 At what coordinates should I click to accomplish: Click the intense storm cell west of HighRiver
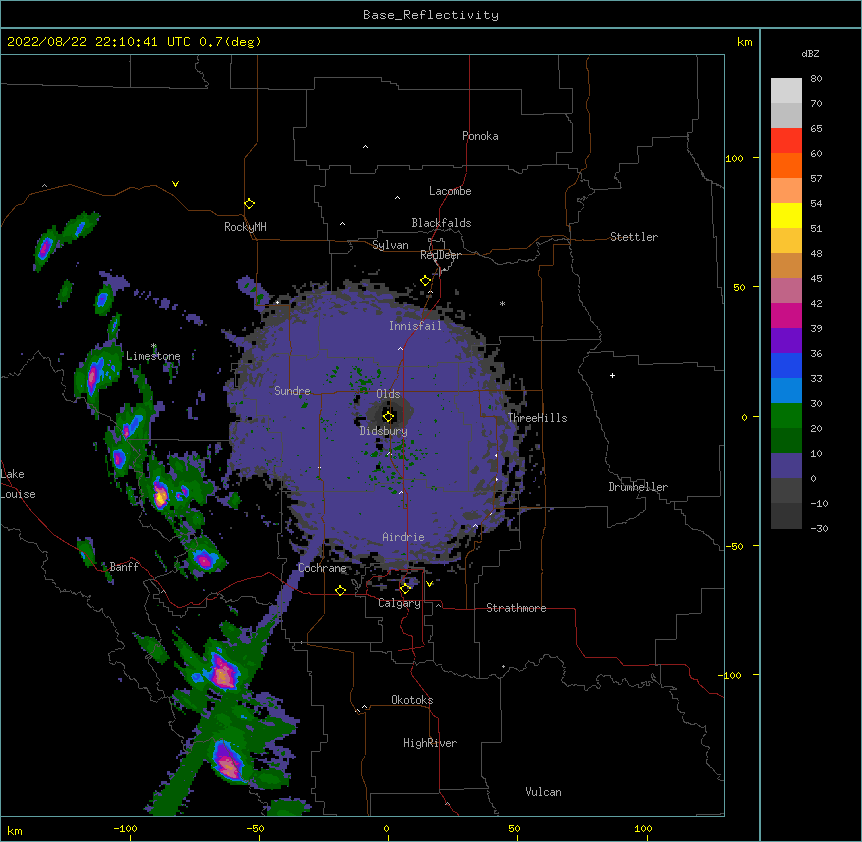pos(229,762)
